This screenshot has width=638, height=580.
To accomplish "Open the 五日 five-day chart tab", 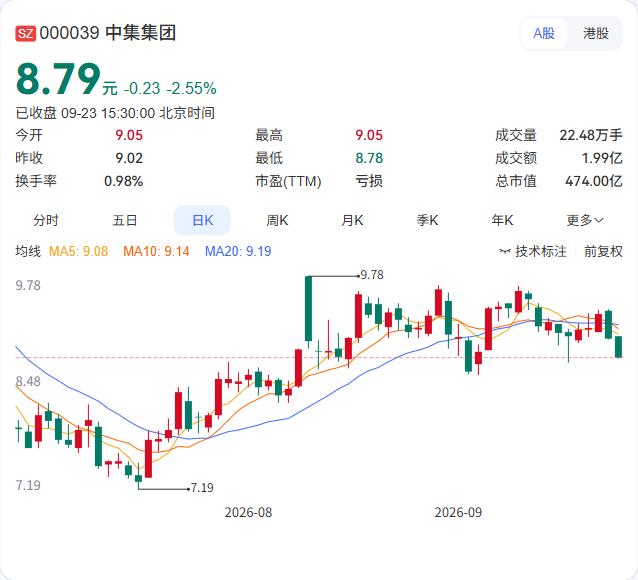I will pyautogui.click(x=125, y=221).
